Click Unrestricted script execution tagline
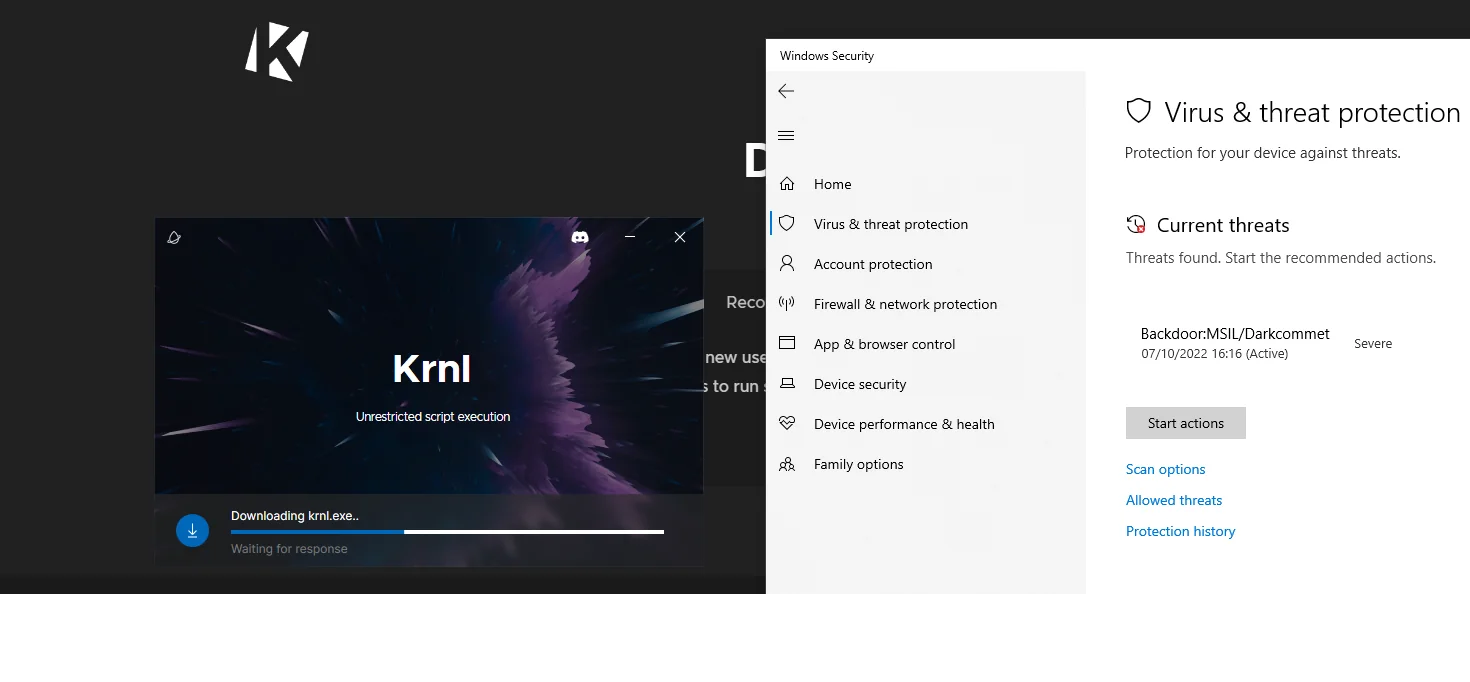 click(433, 416)
